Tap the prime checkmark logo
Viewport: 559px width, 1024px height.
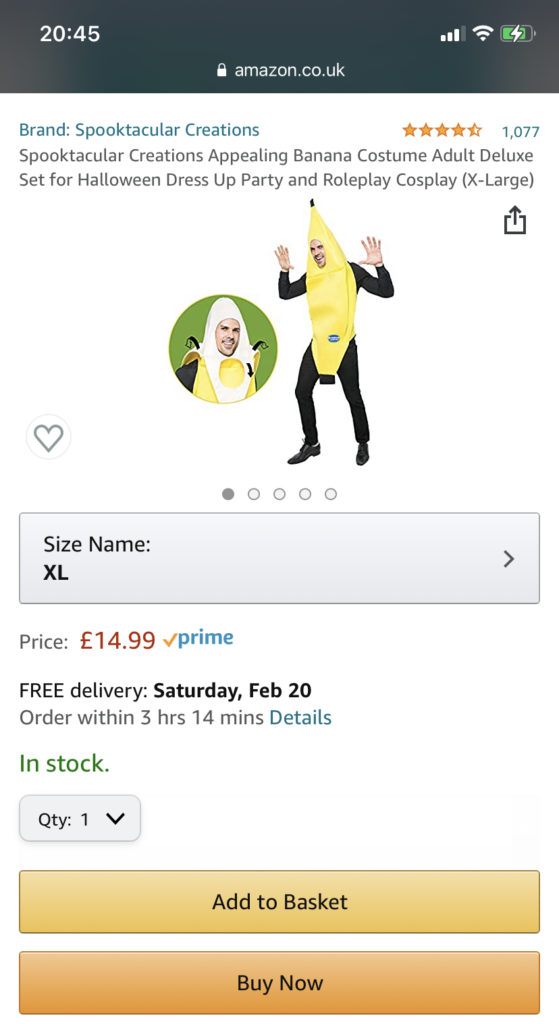198,638
